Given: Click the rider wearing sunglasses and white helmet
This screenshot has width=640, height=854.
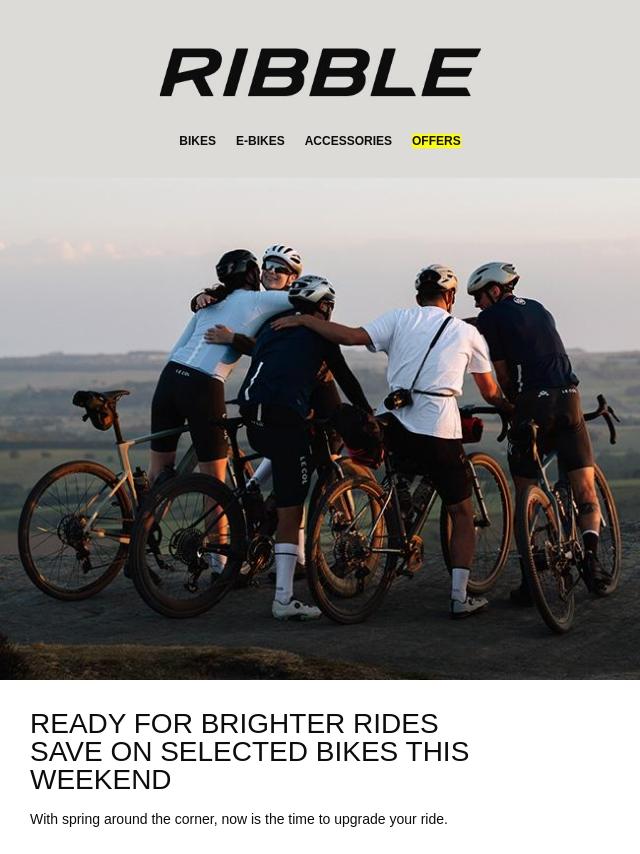Looking at the screenshot, I should [x=282, y=265].
